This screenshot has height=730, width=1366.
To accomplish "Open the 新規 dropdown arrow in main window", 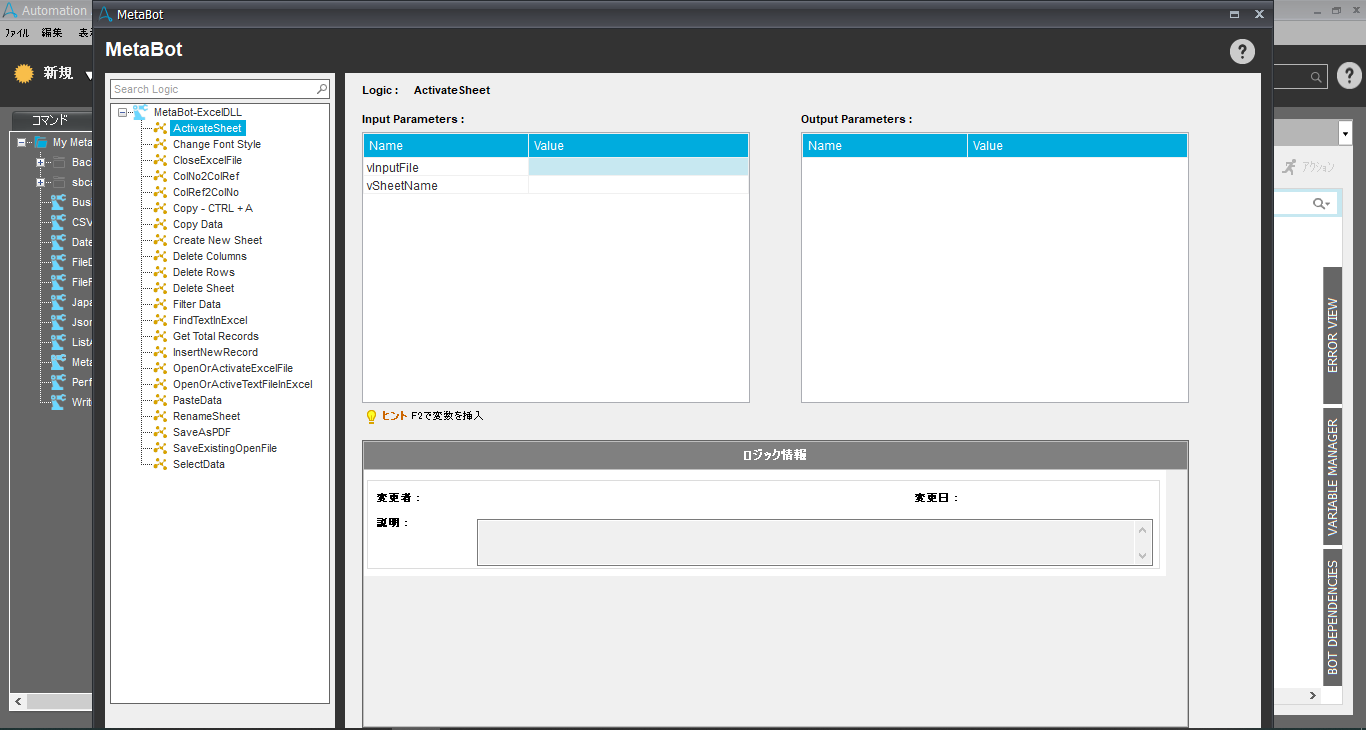I will coord(88,75).
